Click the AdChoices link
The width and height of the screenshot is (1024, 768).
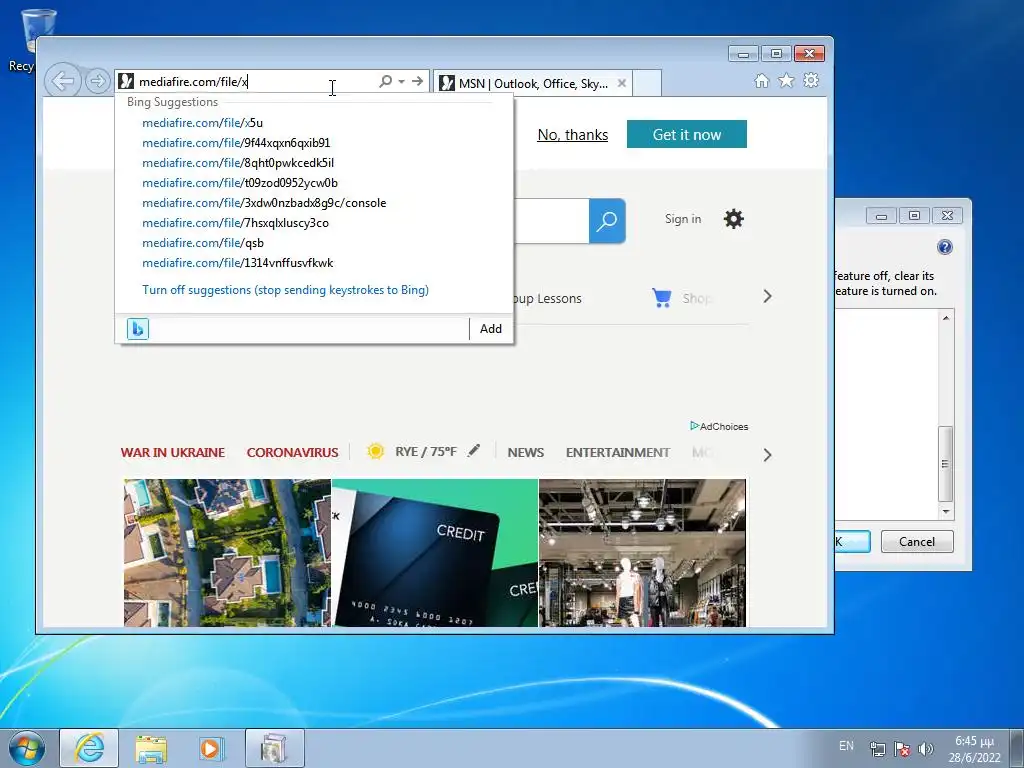point(719,426)
